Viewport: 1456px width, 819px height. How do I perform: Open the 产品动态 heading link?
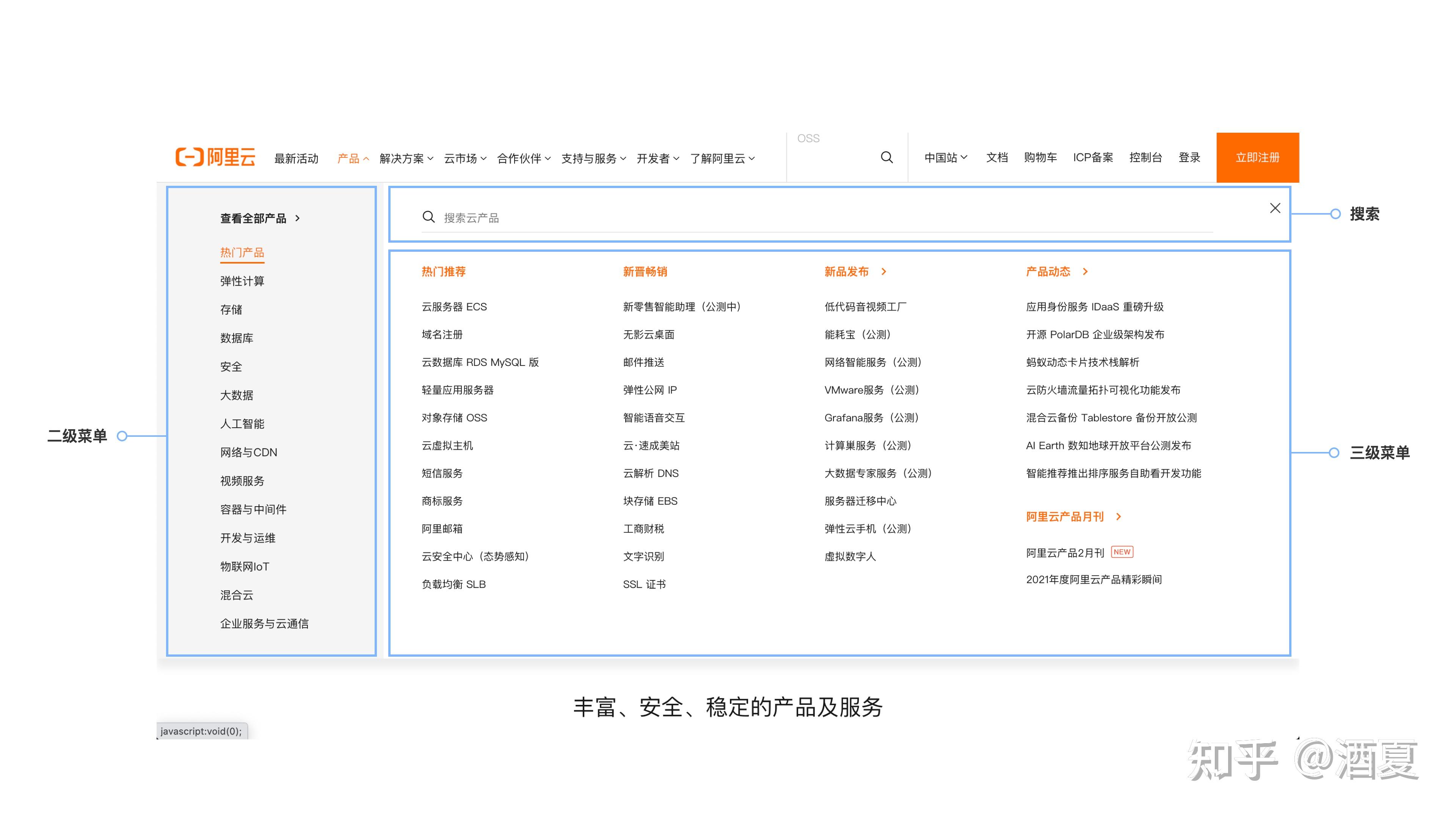1048,272
